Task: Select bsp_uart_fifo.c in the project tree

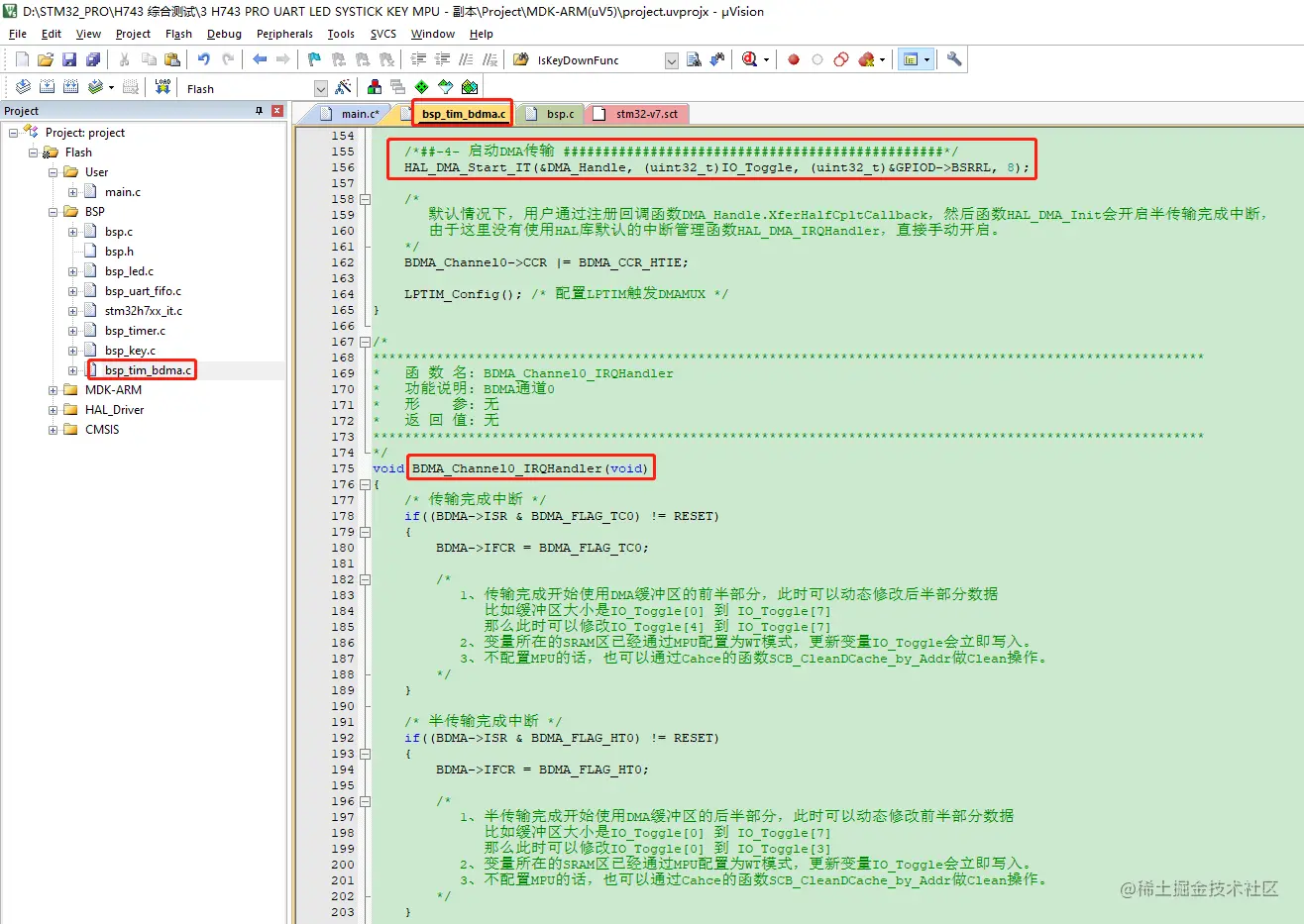Action: click(x=143, y=291)
